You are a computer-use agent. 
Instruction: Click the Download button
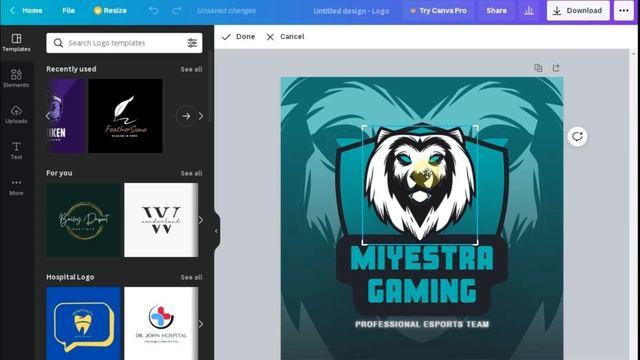[x=578, y=11]
